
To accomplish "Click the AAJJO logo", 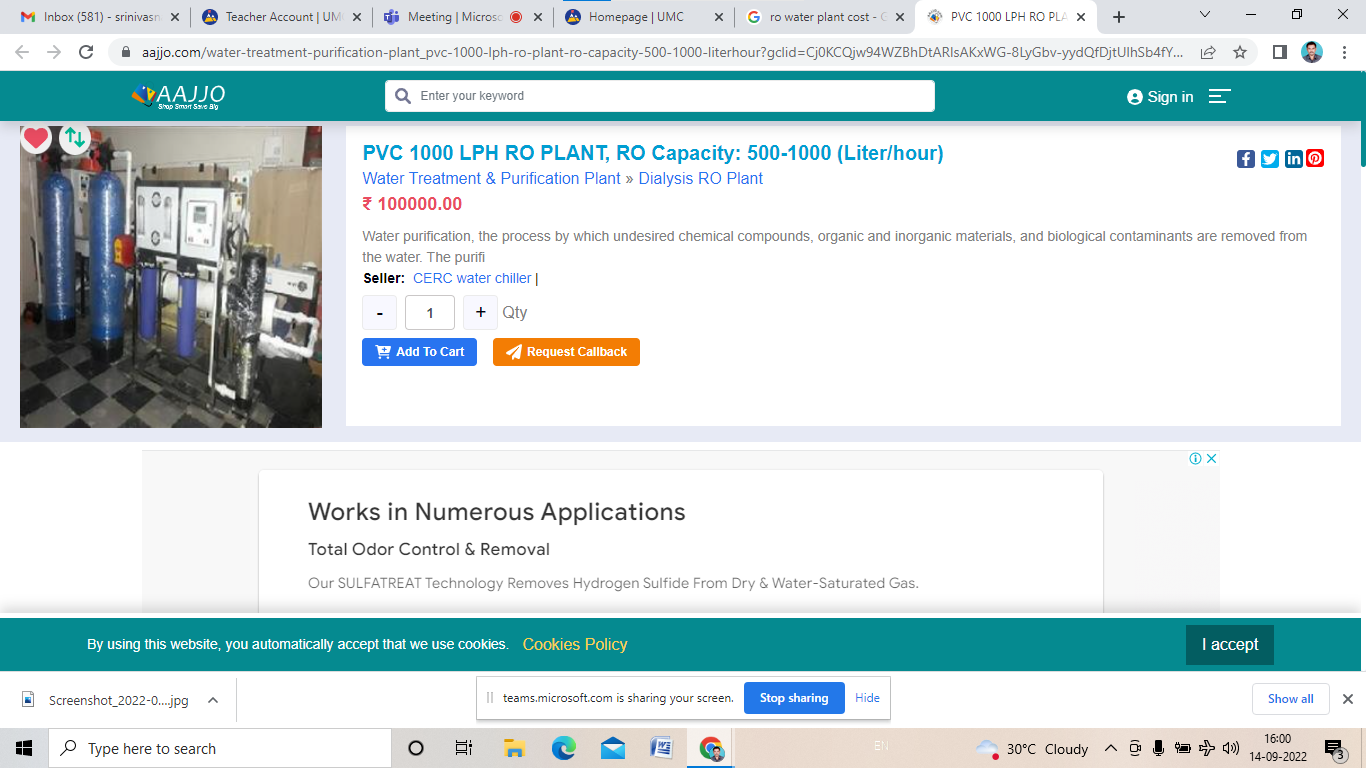I will (x=178, y=96).
